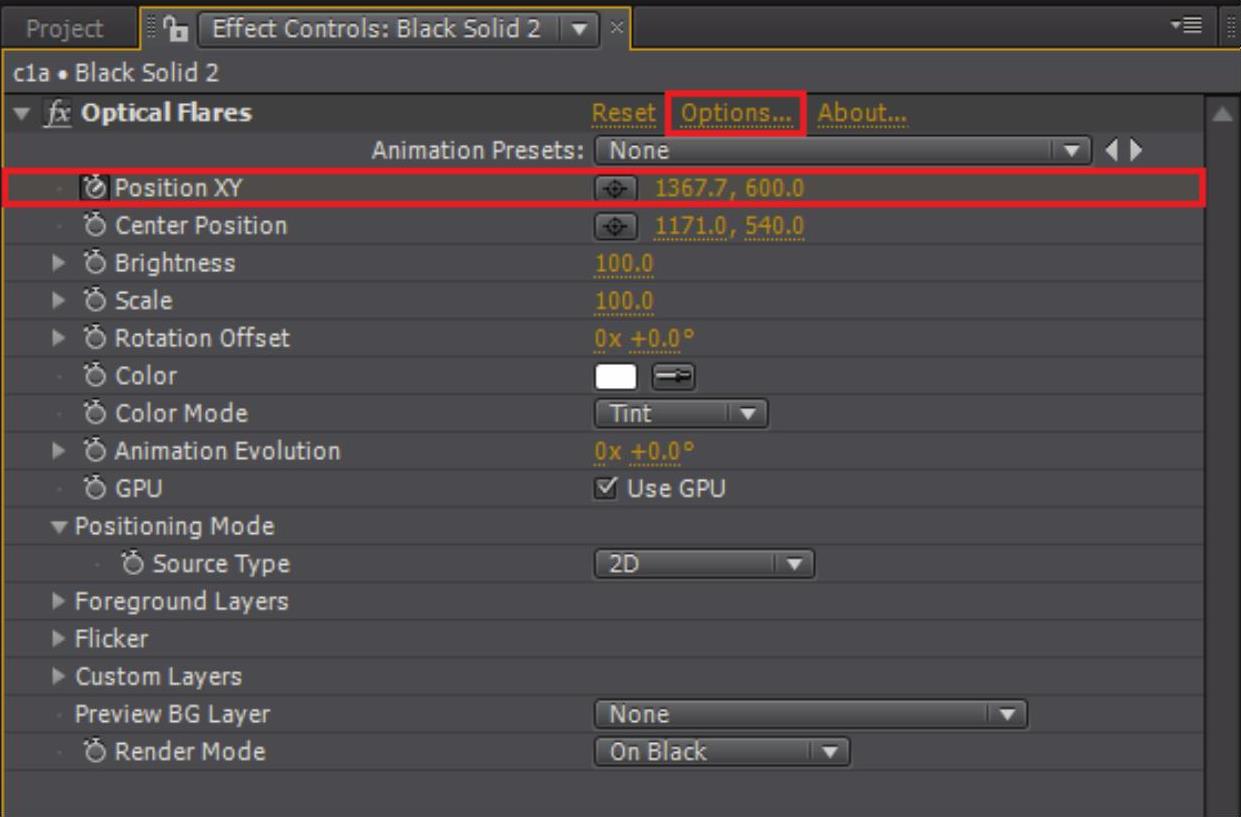Image resolution: width=1241 pixels, height=817 pixels.
Task: Expand the Custom Layers group
Action: click(59, 677)
